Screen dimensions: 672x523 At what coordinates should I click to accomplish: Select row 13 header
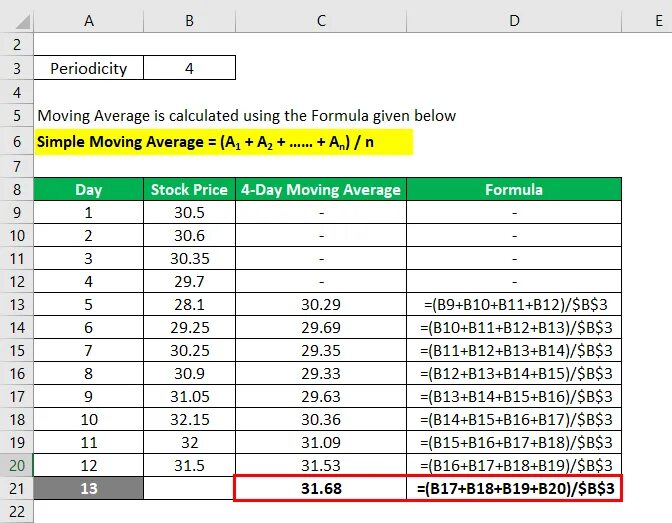tap(17, 304)
